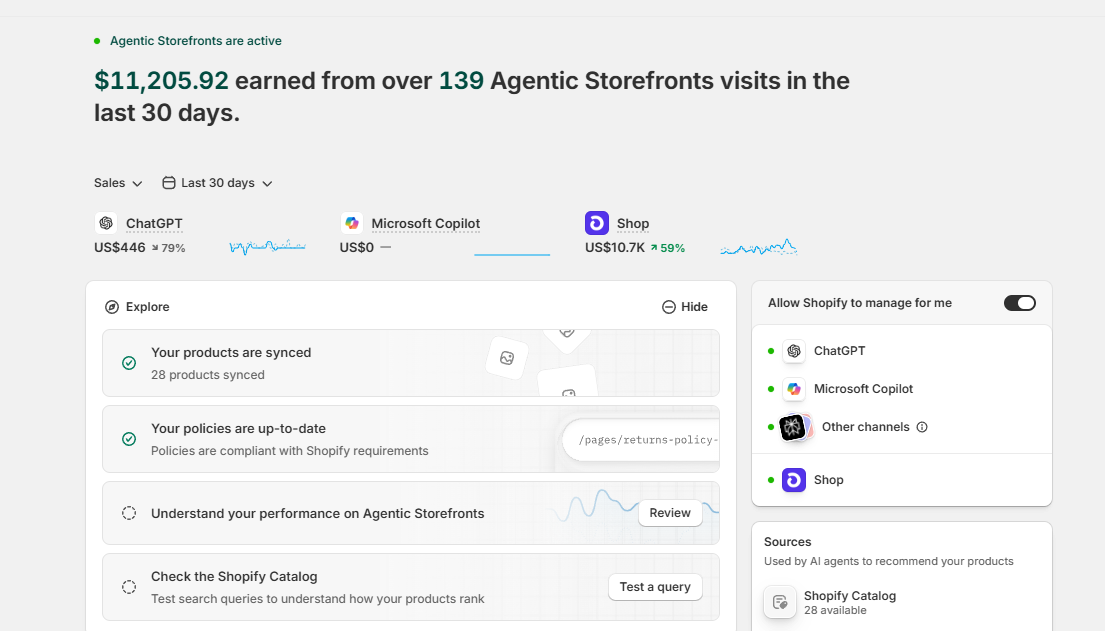Click the Microsoft Copilot flat sparkline

click(512, 254)
